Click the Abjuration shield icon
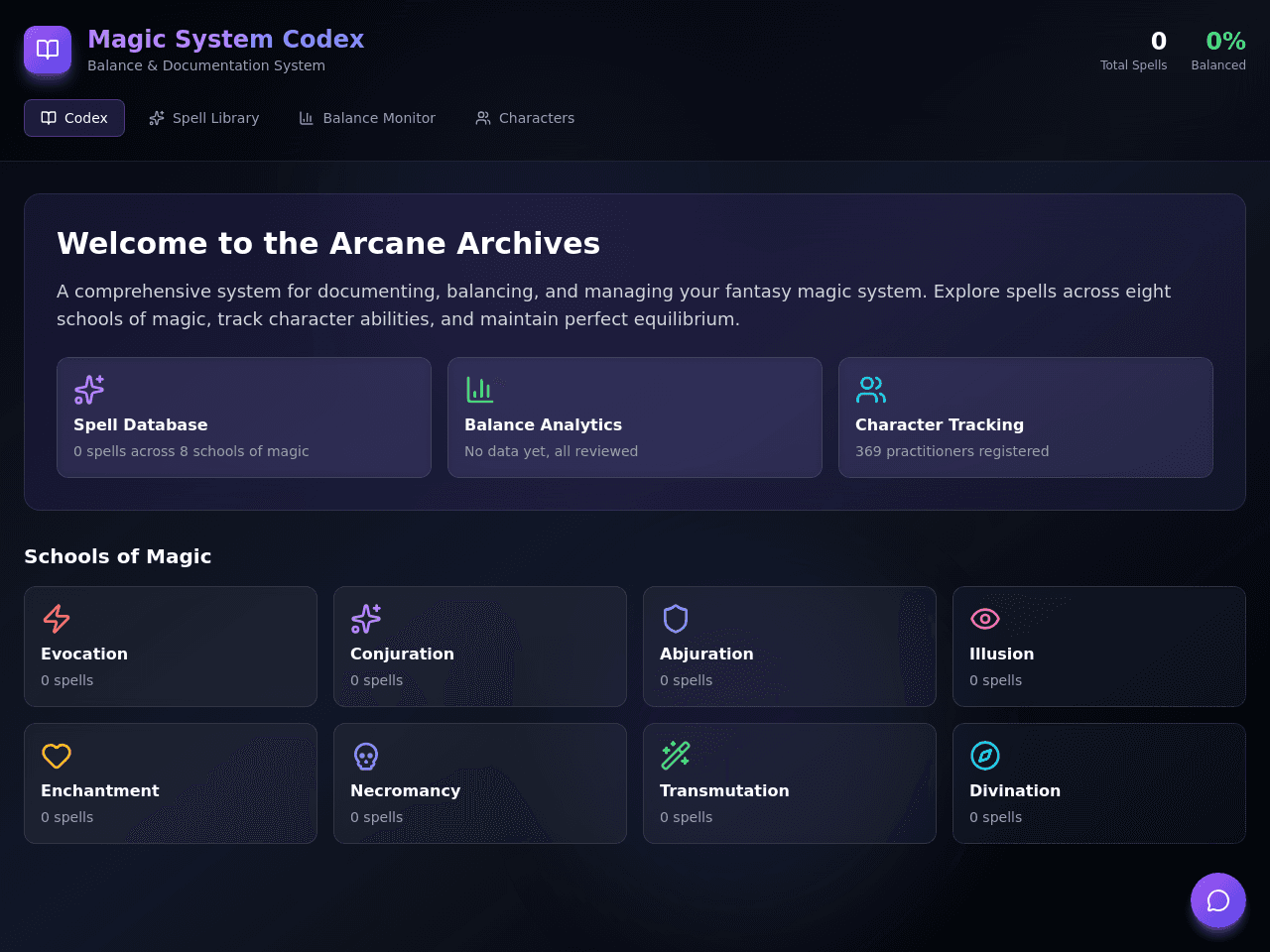1270x952 pixels. [x=676, y=619]
